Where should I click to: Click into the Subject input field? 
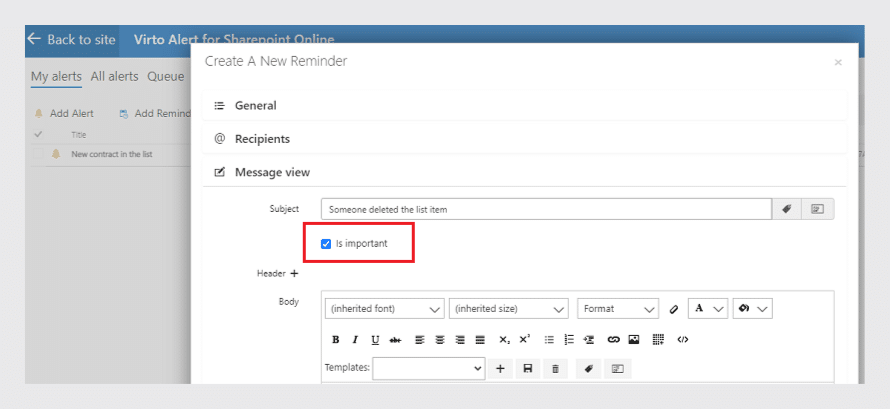coord(546,209)
